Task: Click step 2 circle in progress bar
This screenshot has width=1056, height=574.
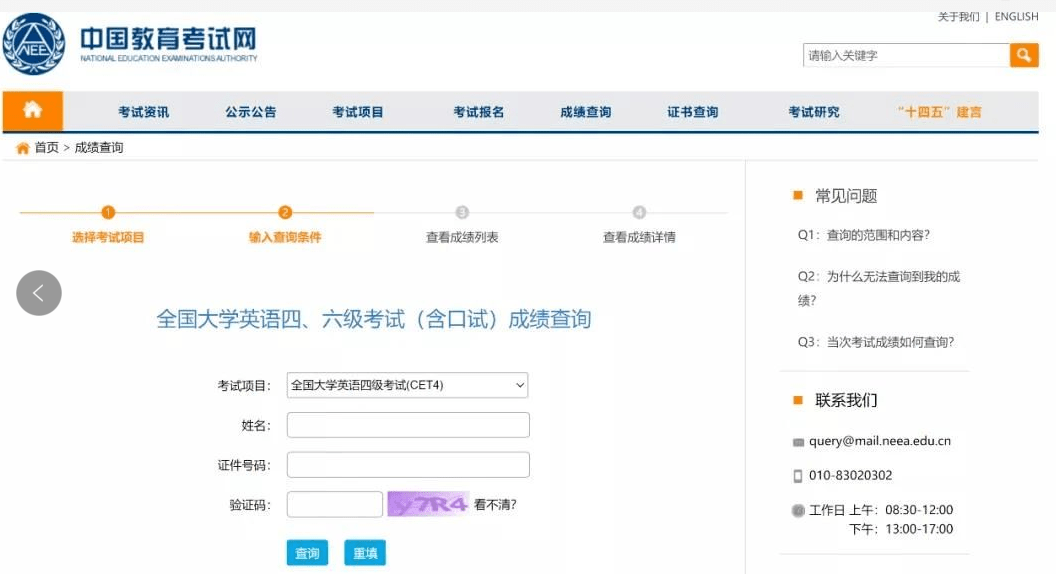Action: click(x=285, y=212)
